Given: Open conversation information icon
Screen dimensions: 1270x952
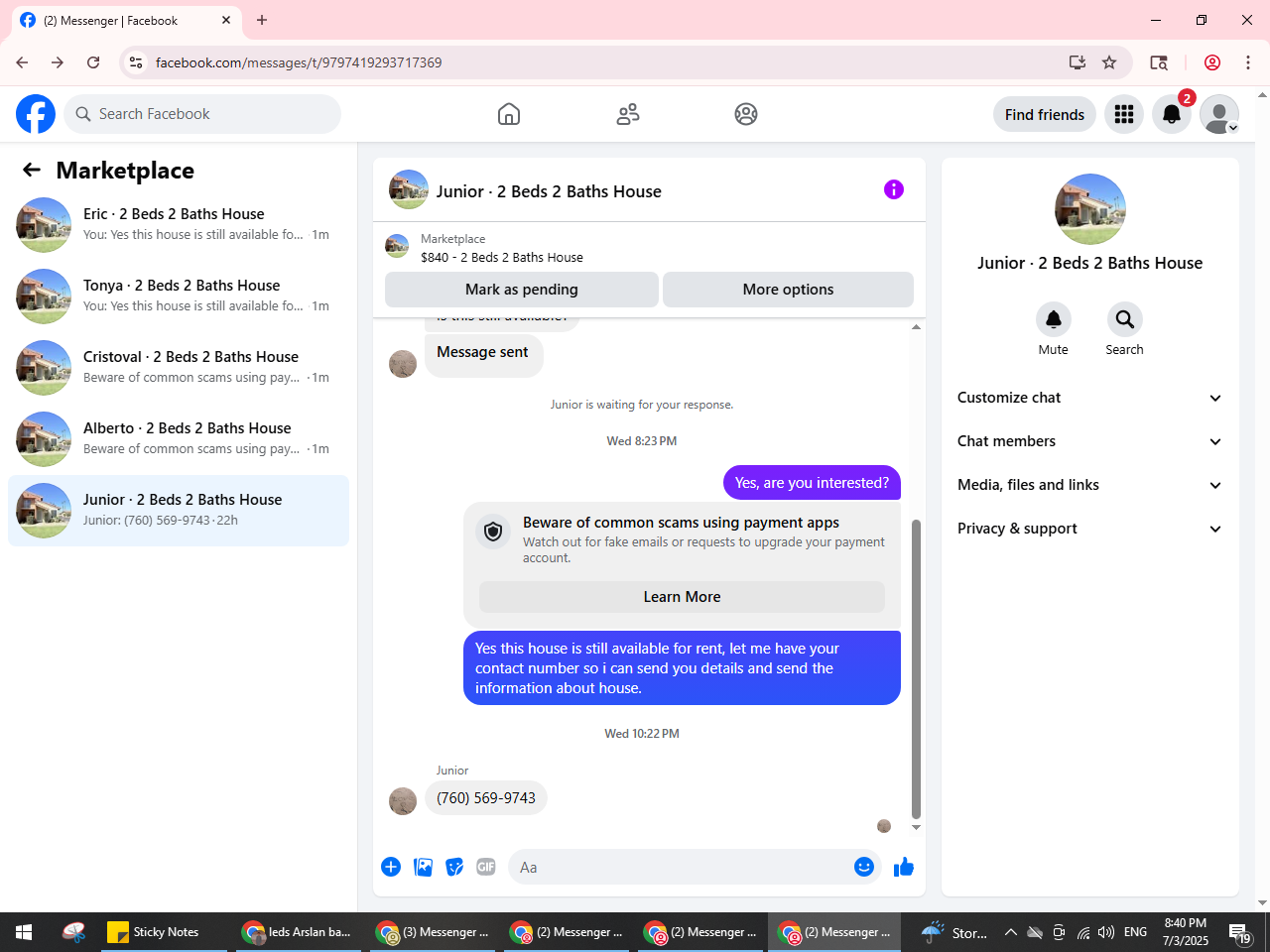Looking at the screenshot, I should point(894,189).
